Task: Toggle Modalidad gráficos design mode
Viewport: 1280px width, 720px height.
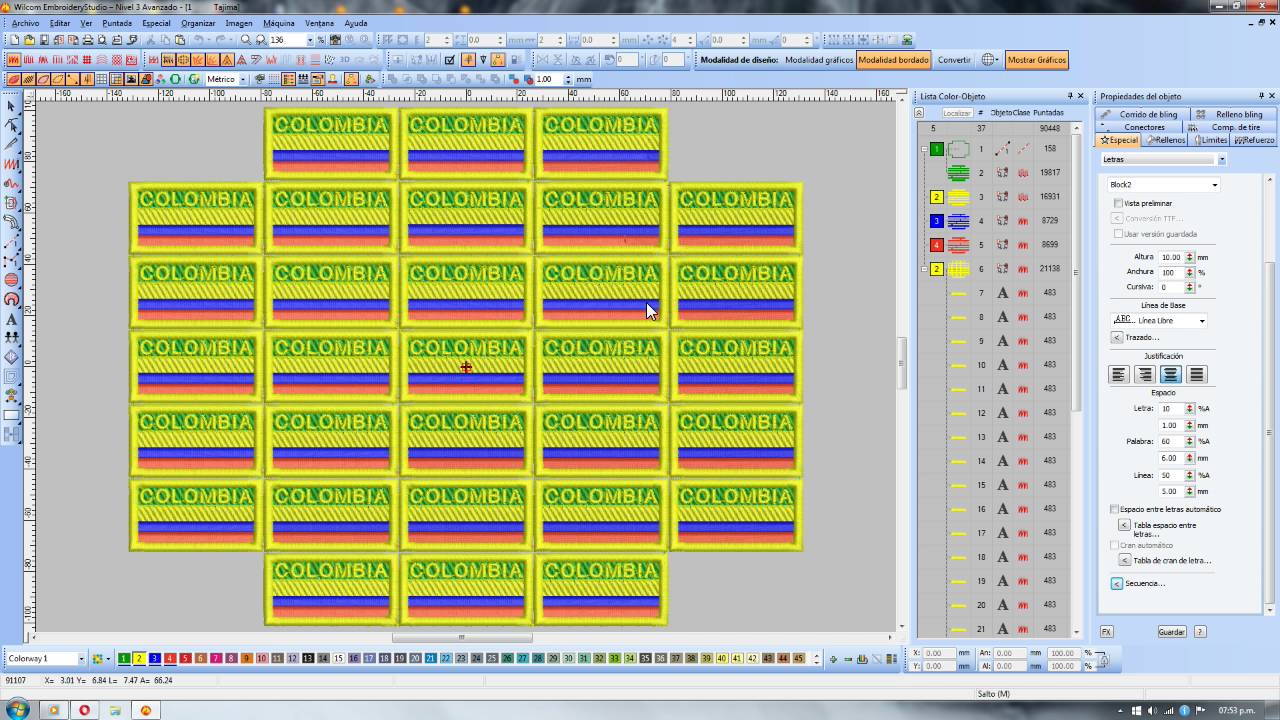Action: [x=818, y=60]
